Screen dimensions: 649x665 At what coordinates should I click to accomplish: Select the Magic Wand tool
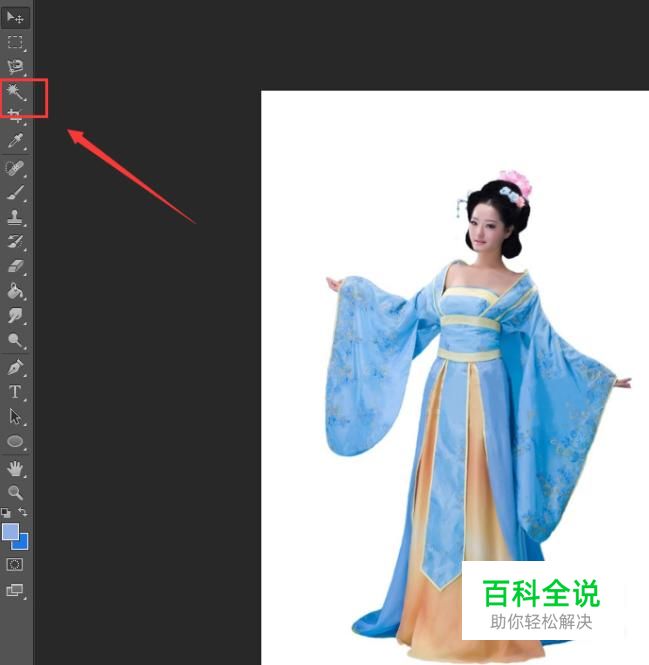pos(15,91)
